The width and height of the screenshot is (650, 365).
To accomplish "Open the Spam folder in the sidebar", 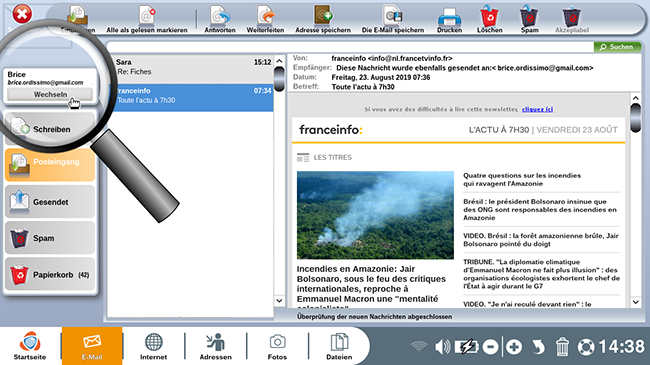I will (50, 238).
